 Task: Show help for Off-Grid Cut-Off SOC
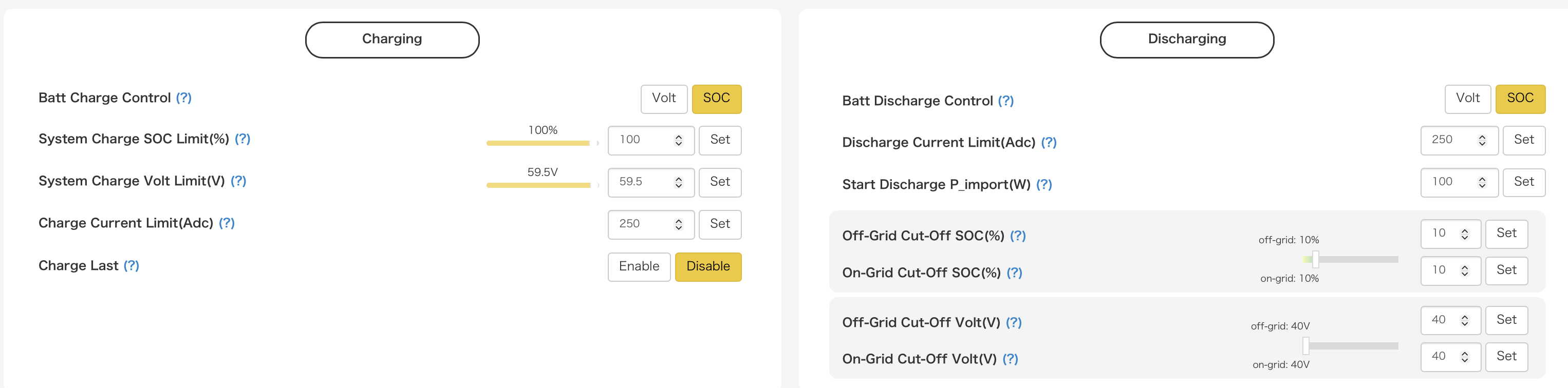[x=1017, y=236]
